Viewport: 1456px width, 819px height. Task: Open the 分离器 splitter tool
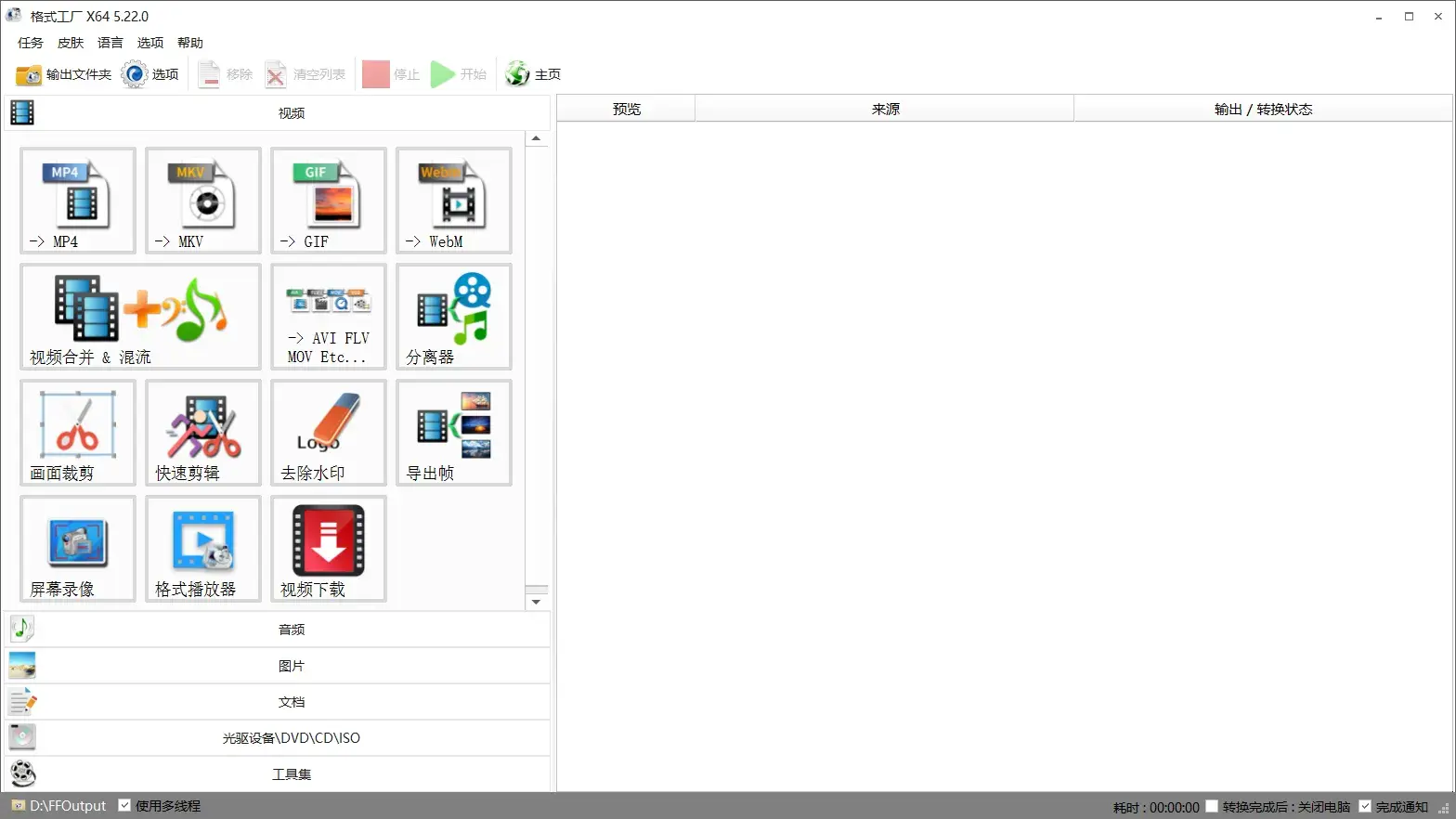click(x=454, y=317)
